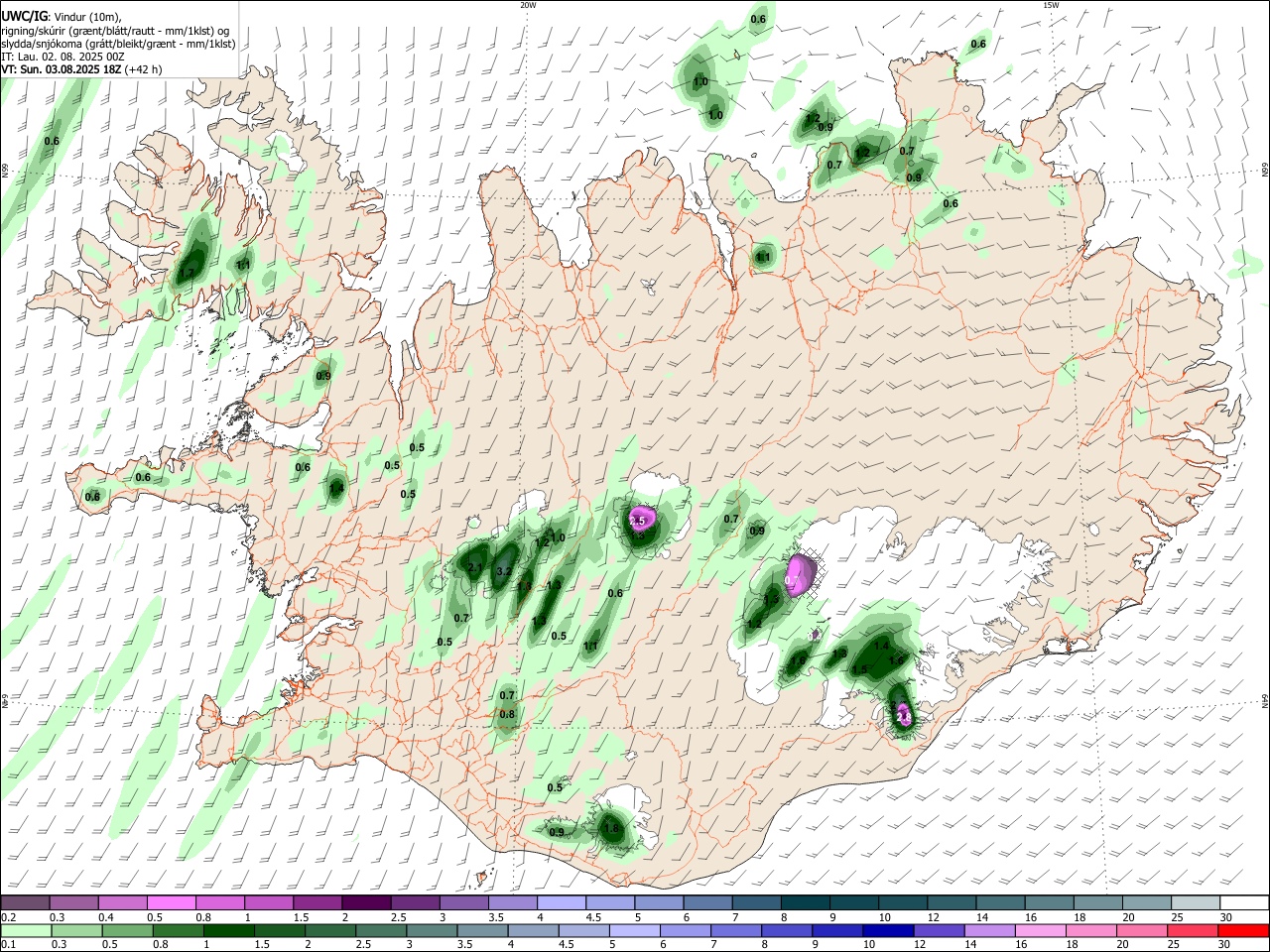
Task: Click the first mauve 0.2 snow legend swatch
Action: (25, 903)
